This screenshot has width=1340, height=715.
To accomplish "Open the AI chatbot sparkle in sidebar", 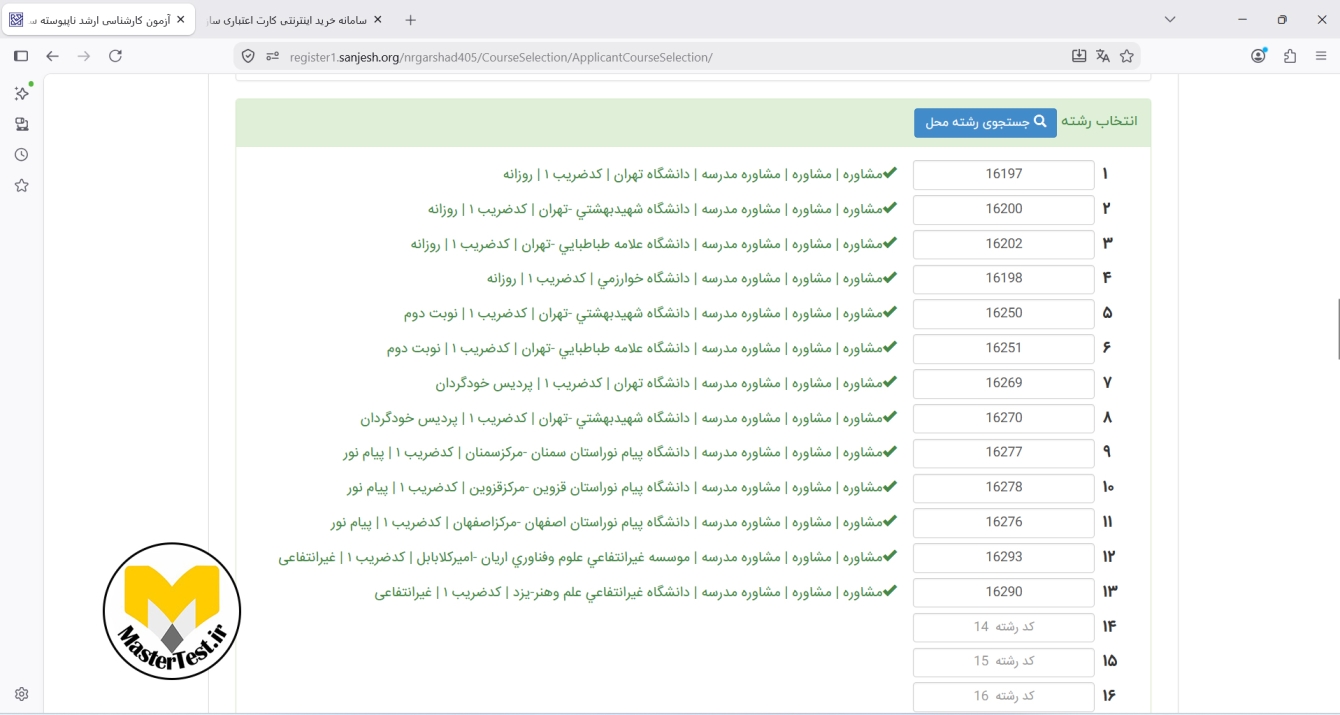I will coord(21,93).
